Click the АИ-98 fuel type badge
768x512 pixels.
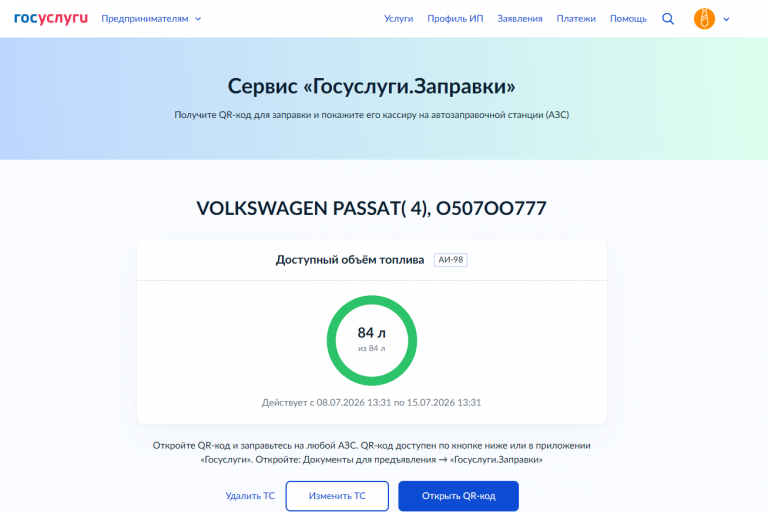coord(451,260)
